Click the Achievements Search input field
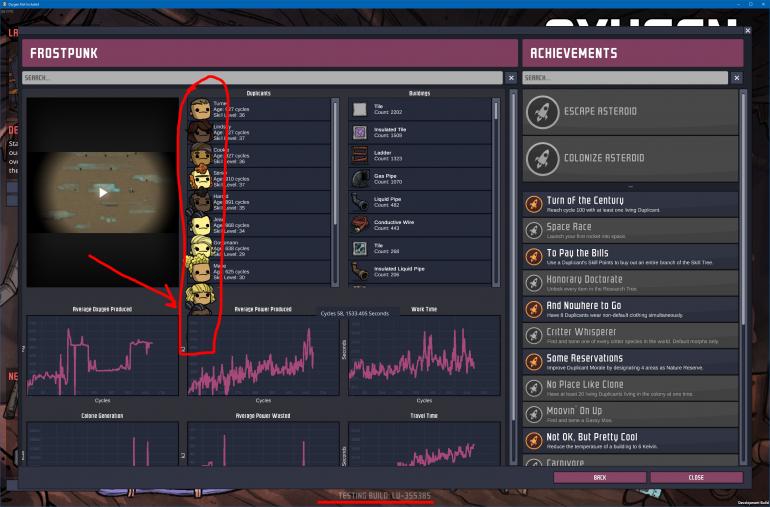The width and height of the screenshot is (770, 507). point(625,78)
